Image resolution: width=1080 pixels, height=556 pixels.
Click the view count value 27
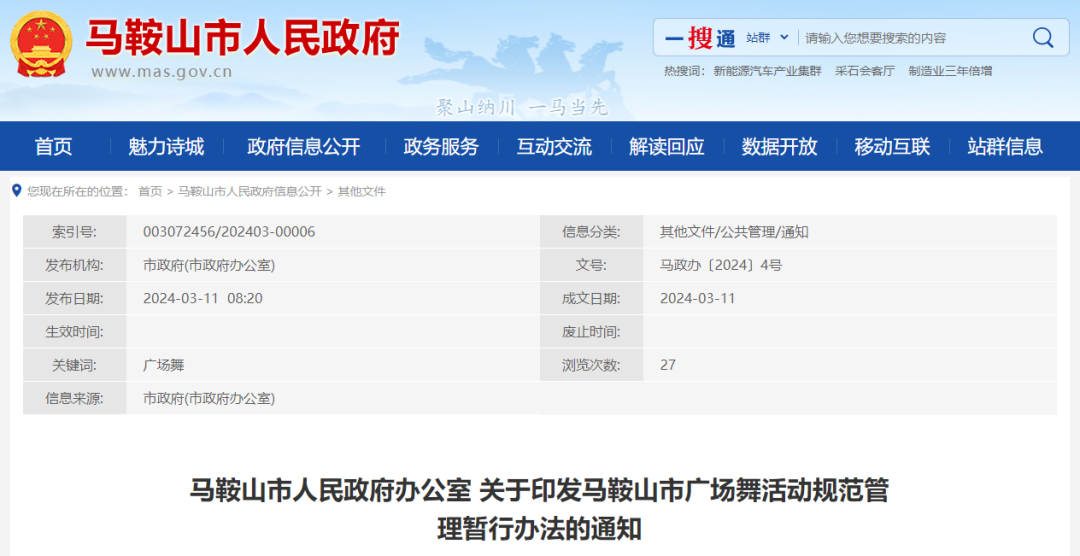[x=667, y=365]
